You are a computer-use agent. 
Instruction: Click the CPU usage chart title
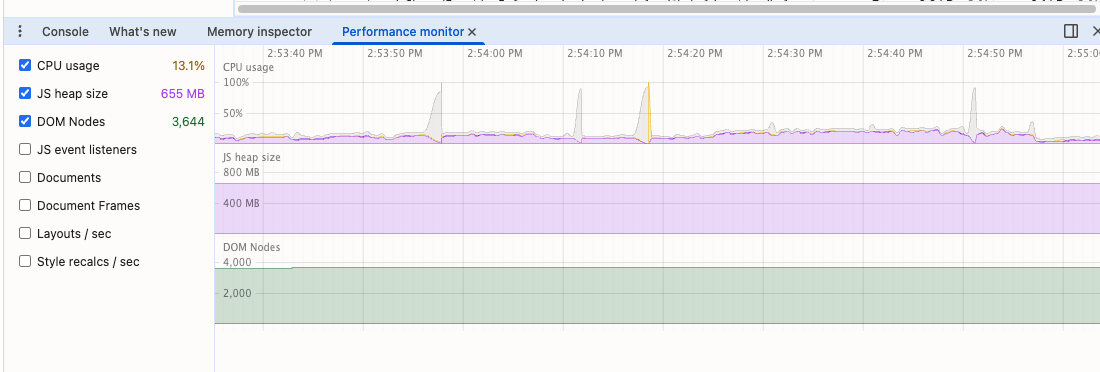click(x=248, y=67)
